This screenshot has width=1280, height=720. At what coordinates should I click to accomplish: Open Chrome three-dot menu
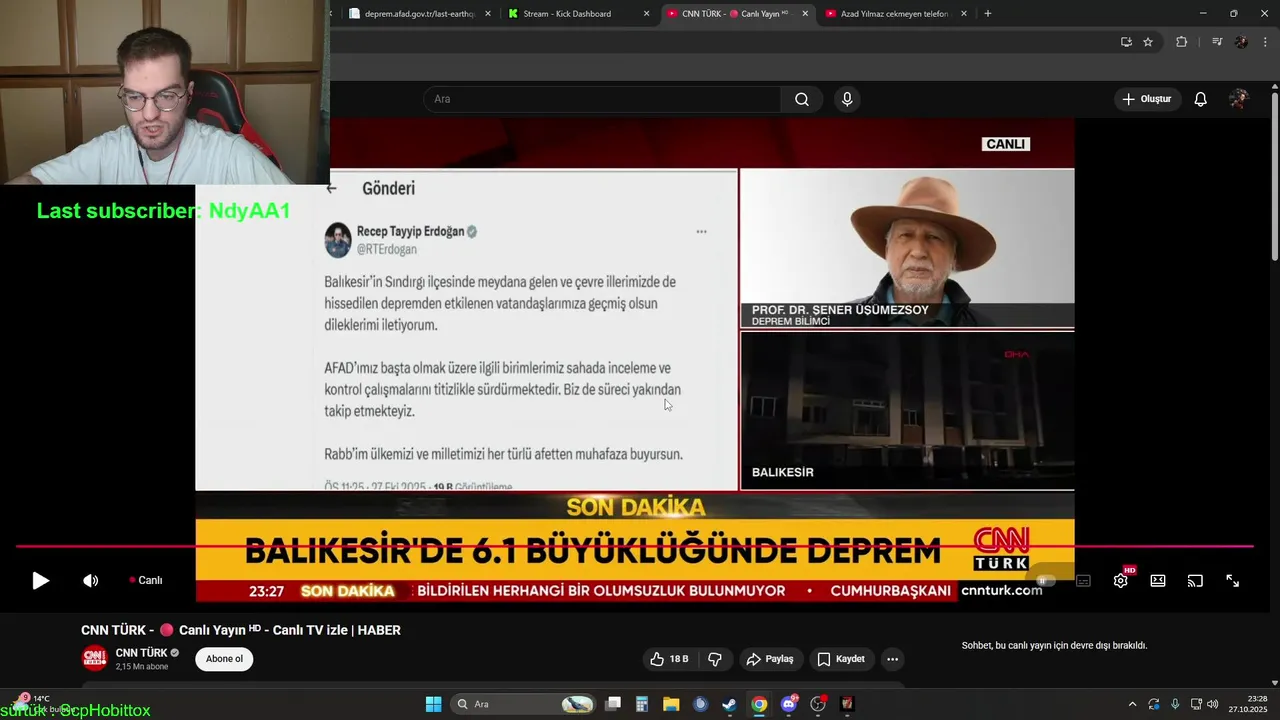coord(1266,42)
